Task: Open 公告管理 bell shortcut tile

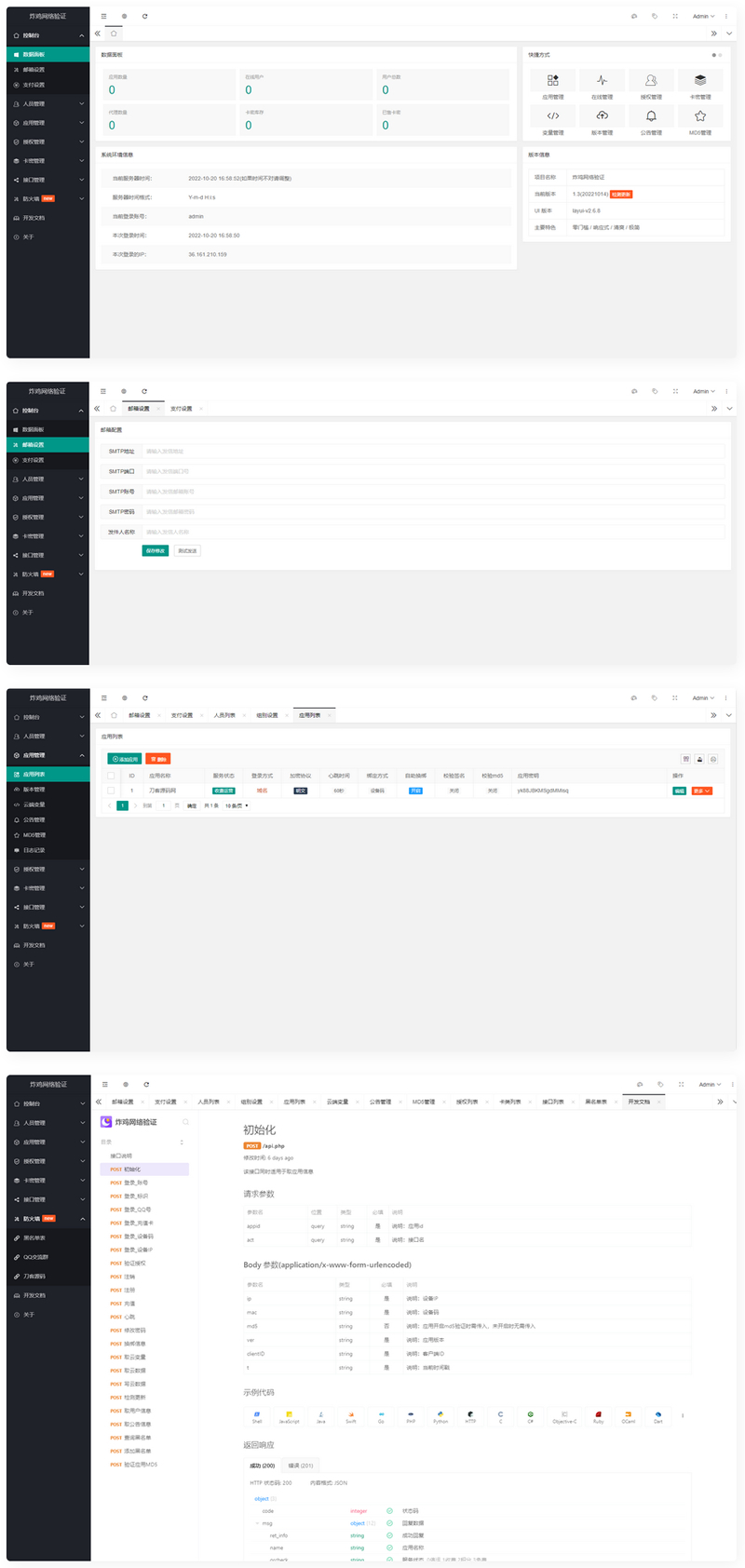Action: (651, 120)
